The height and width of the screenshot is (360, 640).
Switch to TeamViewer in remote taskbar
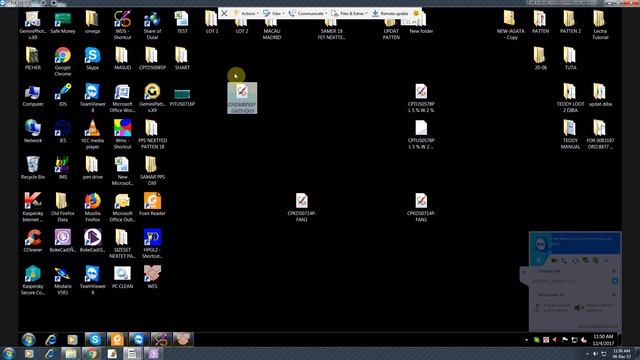click(x=139, y=340)
